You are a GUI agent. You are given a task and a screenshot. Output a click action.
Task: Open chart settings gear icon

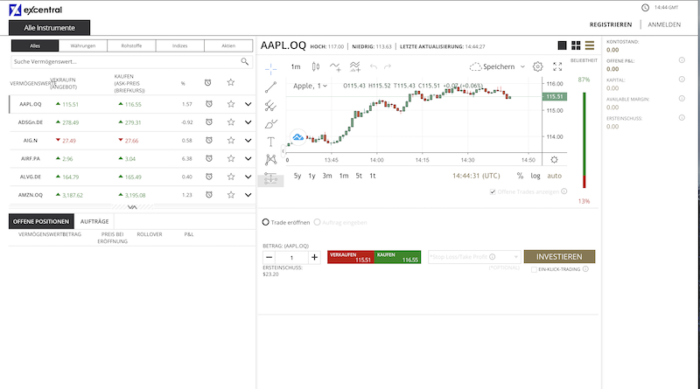(538, 67)
